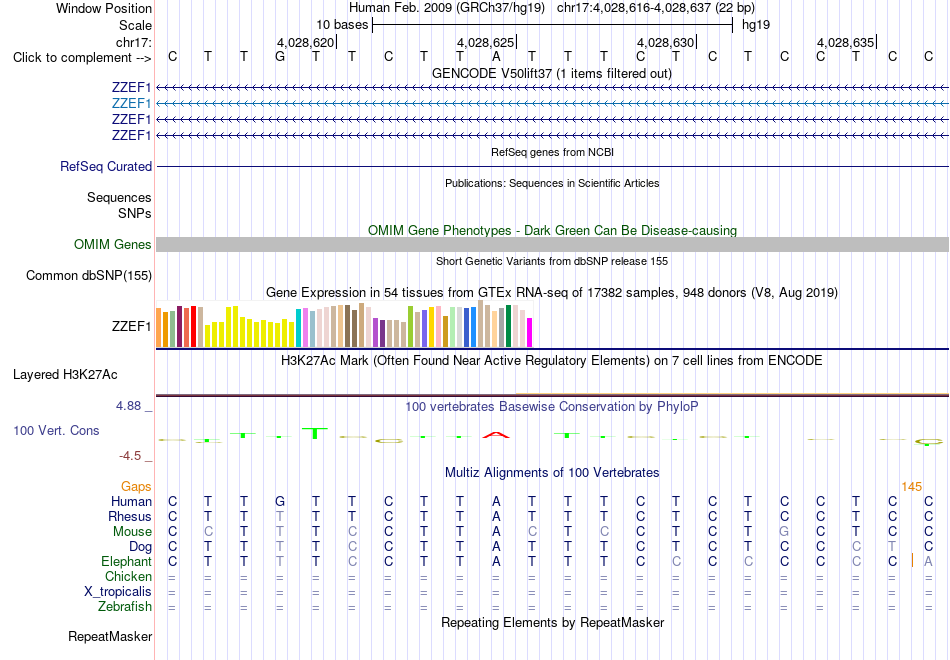The height and width of the screenshot is (660, 950).
Task: Click 'Click to complement -->' to complement bases
Action: coord(82,58)
